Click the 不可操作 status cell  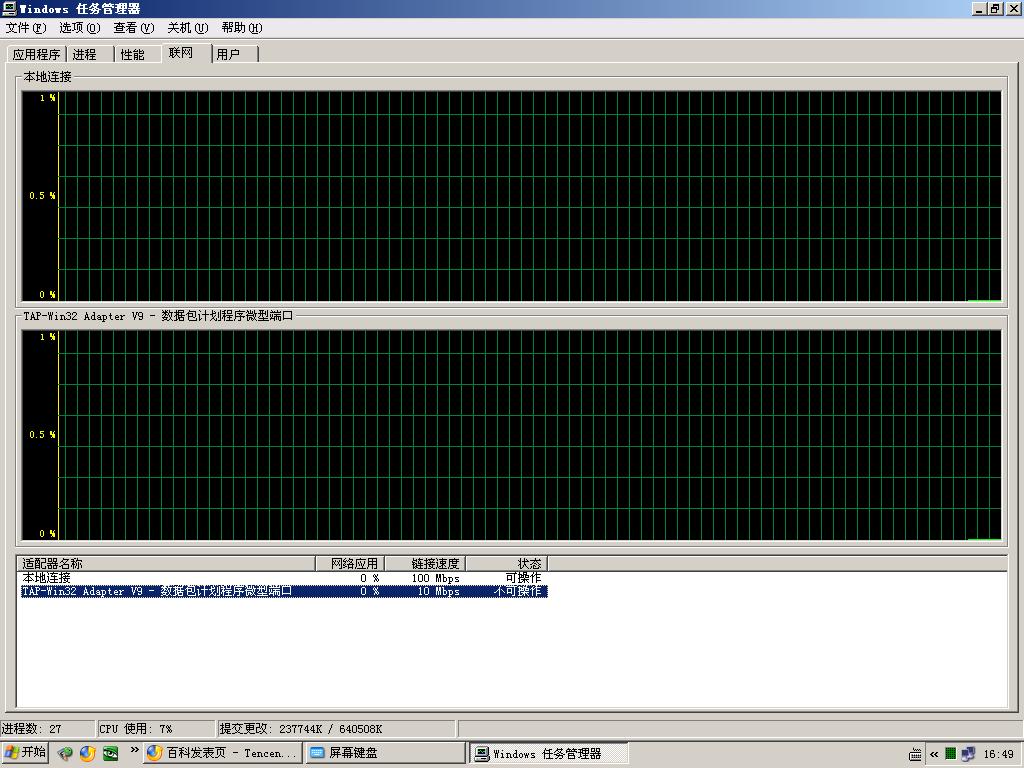coord(517,591)
